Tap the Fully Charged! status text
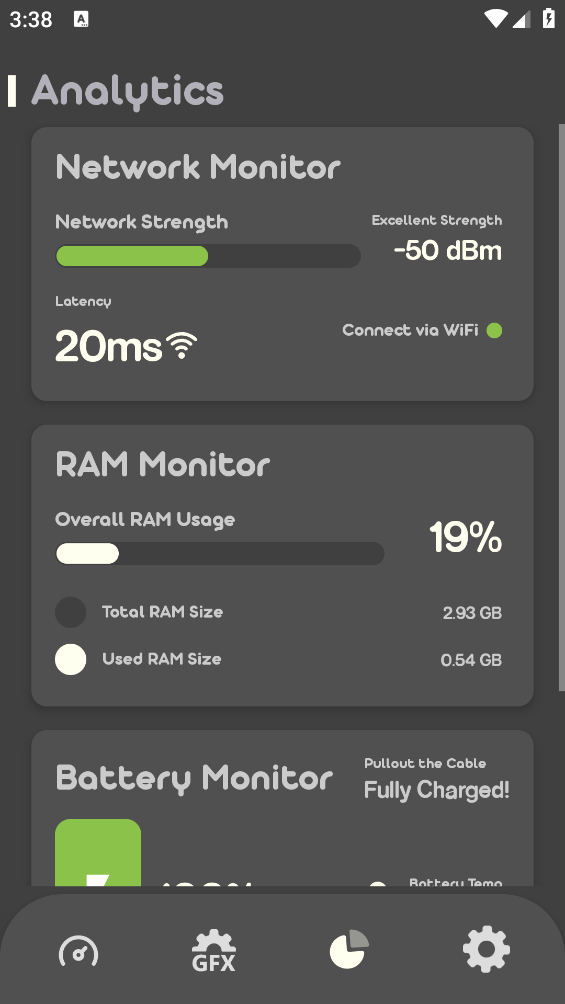565x1004 pixels. coord(437,791)
